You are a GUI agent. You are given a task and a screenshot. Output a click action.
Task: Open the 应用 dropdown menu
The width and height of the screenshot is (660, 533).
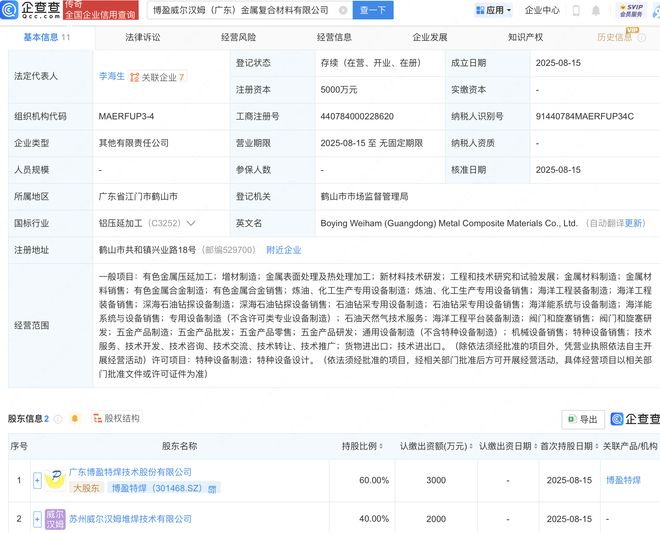pos(493,10)
